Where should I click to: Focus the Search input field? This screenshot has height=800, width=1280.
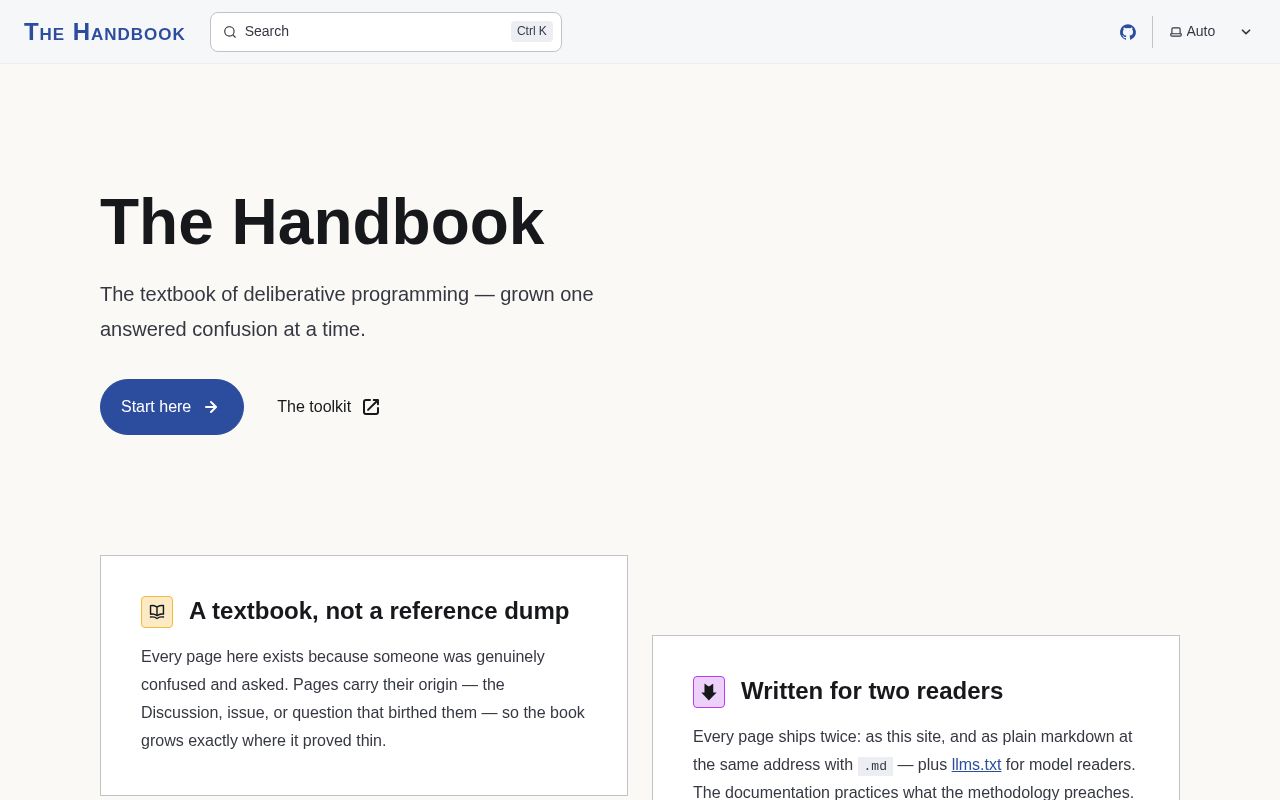[x=386, y=32]
